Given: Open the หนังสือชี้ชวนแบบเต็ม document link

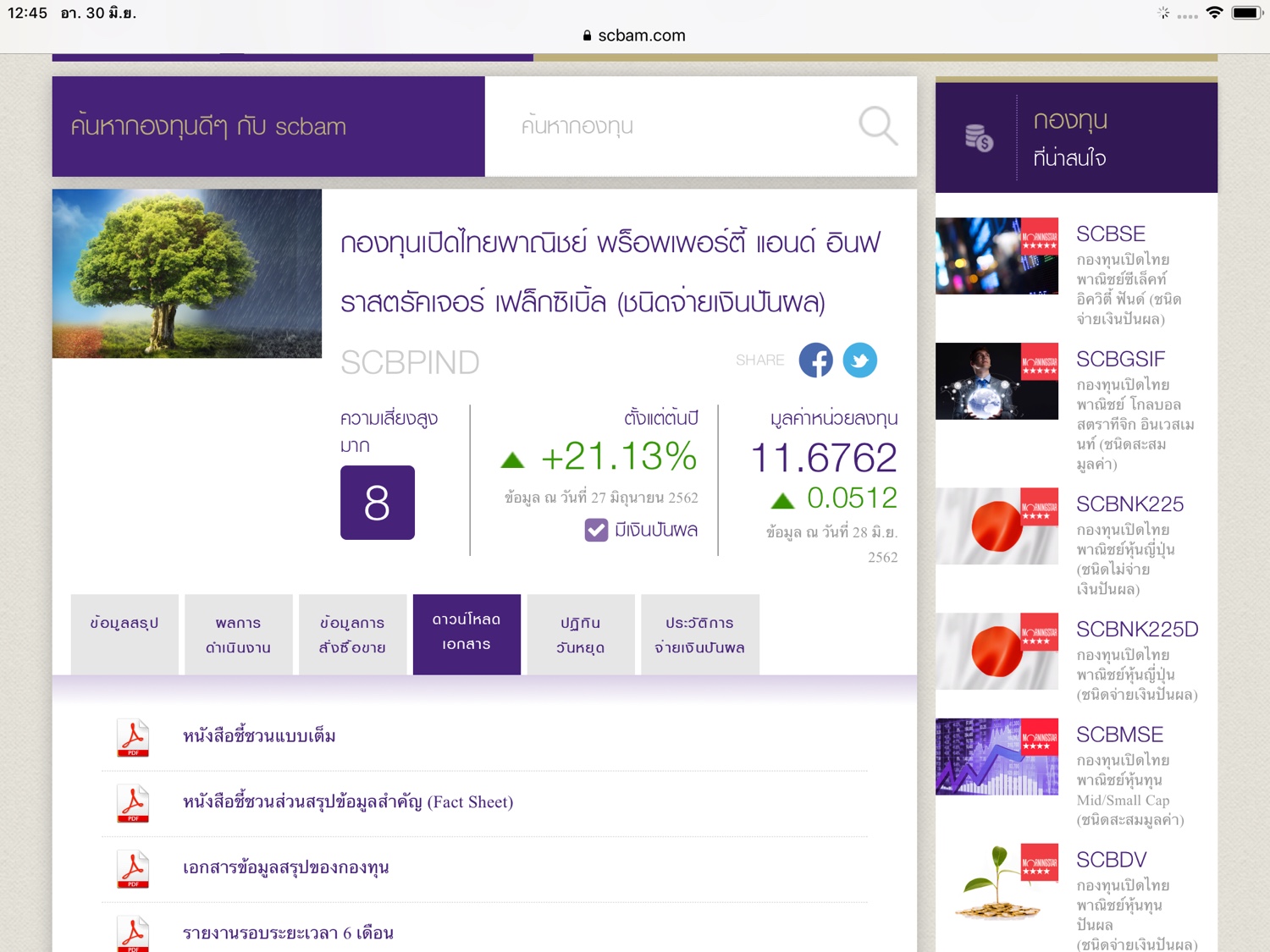Looking at the screenshot, I should coord(259,736).
